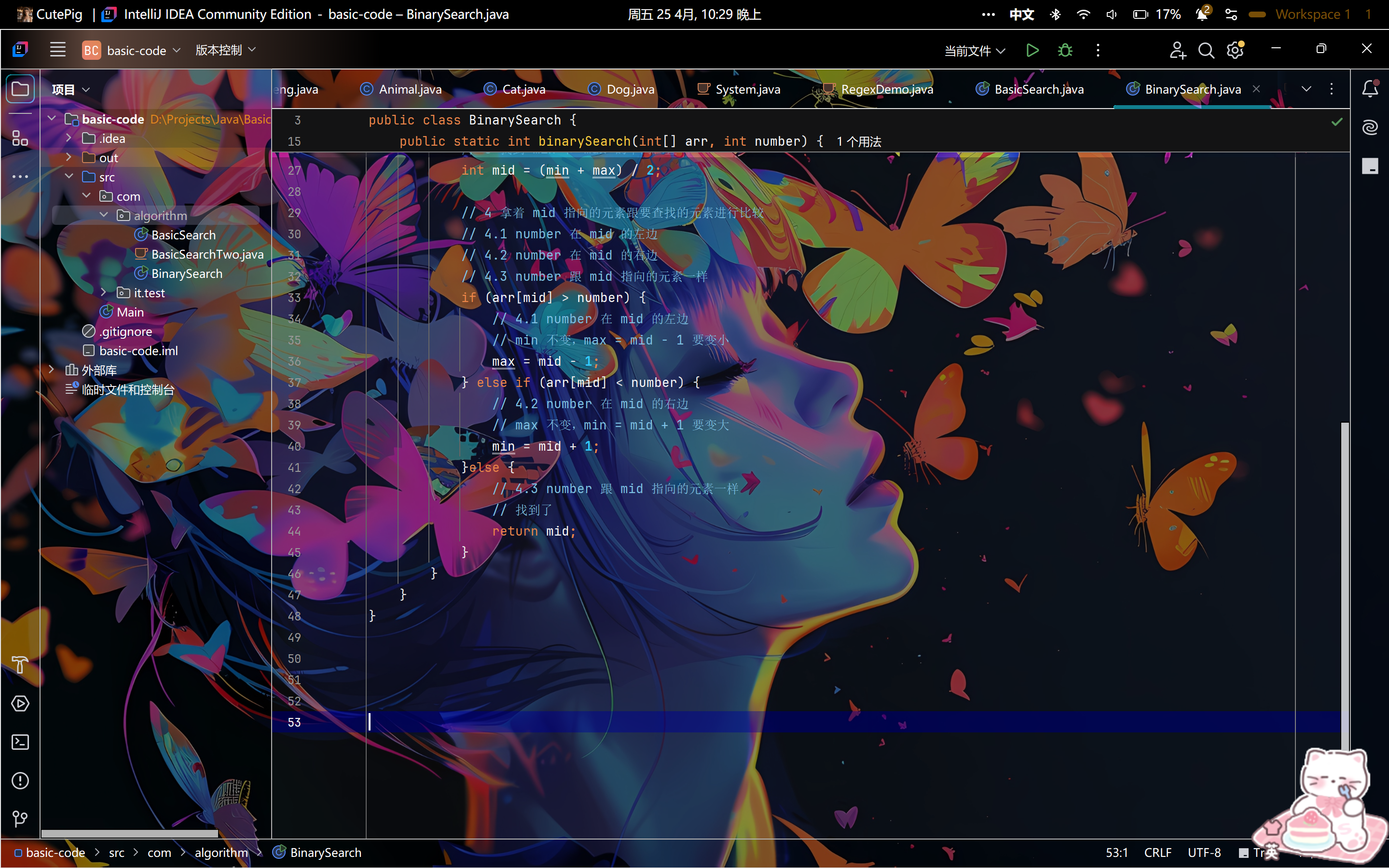The width and height of the screenshot is (1389, 868).
Task: Collapse the basic-code project root
Action: pyautogui.click(x=51, y=119)
